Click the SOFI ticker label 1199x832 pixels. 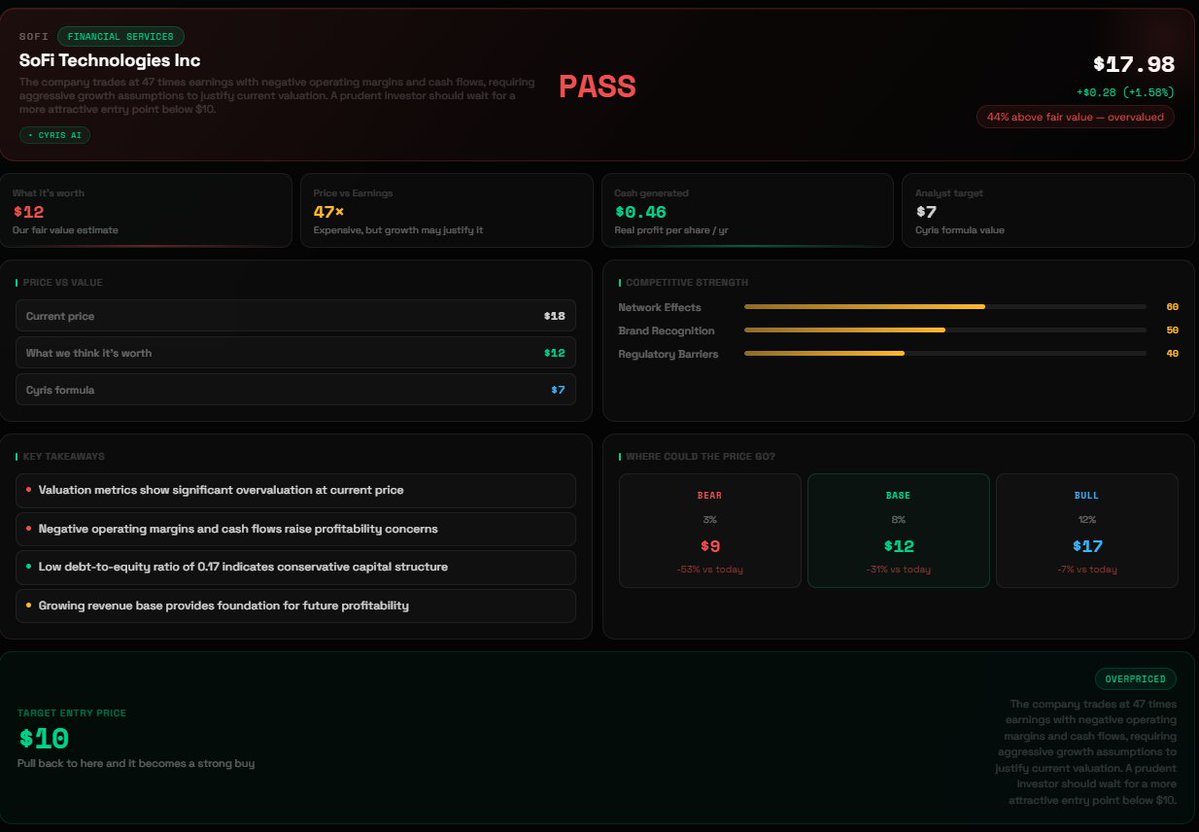[34, 37]
